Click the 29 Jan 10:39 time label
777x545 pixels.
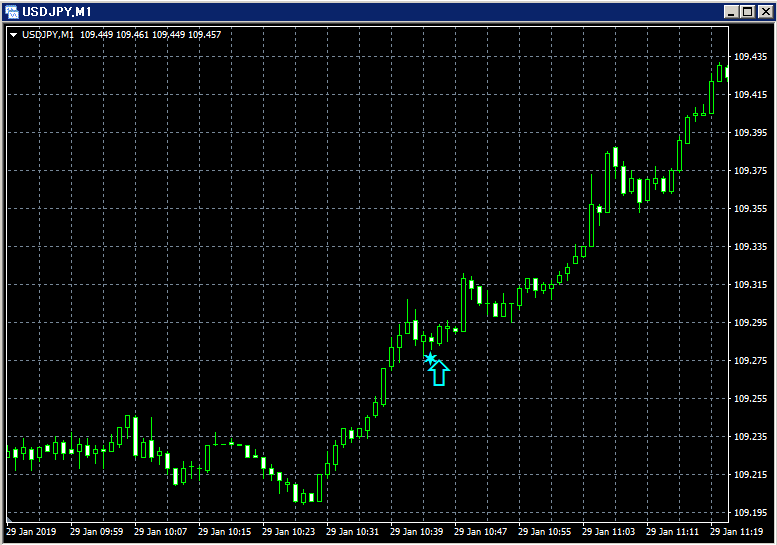[x=416, y=532]
